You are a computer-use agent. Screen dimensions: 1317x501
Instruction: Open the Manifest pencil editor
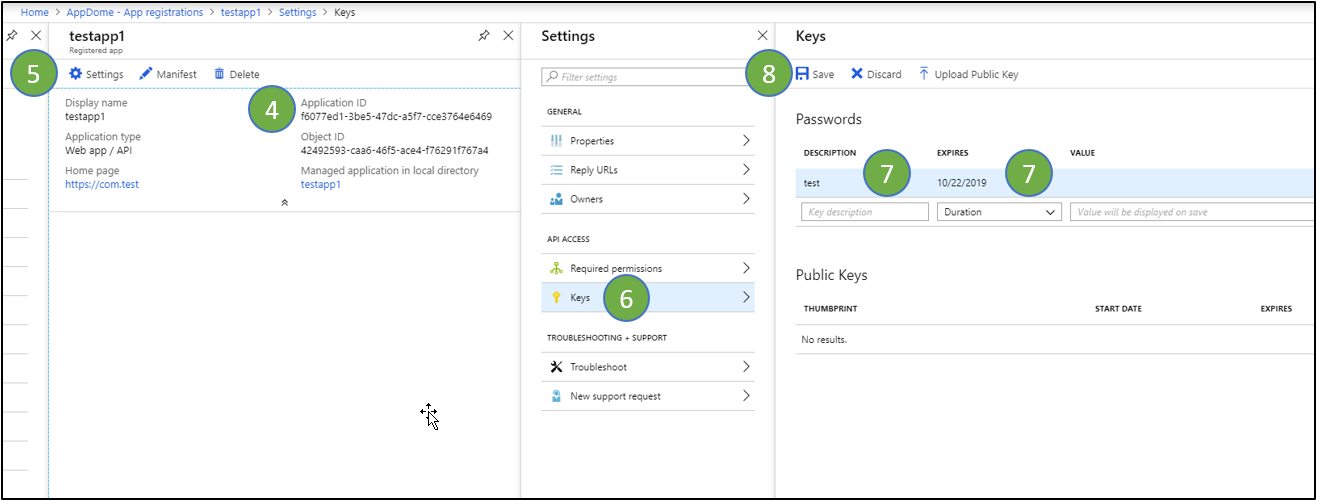point(146,74)
